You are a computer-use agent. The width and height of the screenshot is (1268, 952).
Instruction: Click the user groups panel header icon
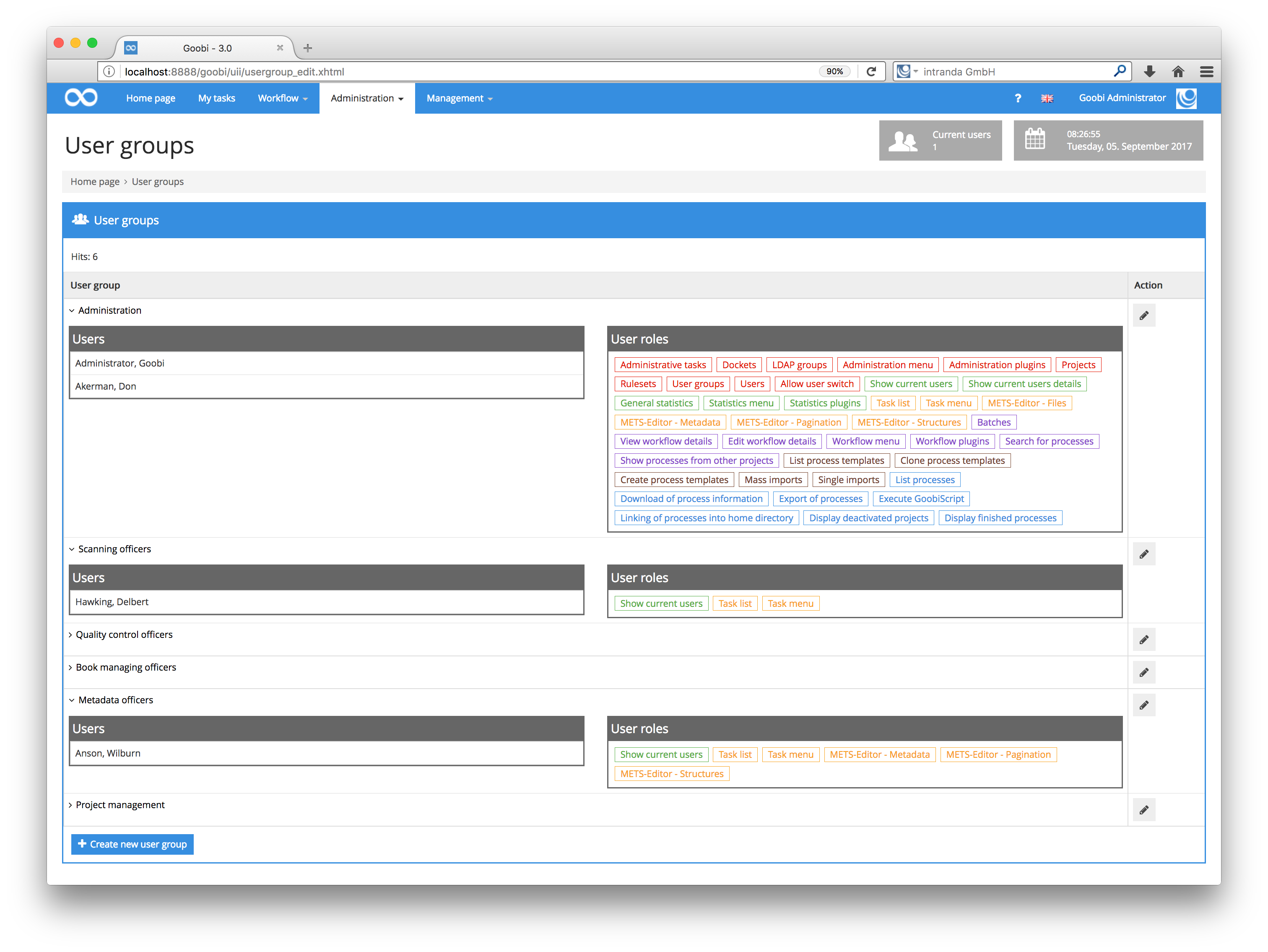(80, 220)
